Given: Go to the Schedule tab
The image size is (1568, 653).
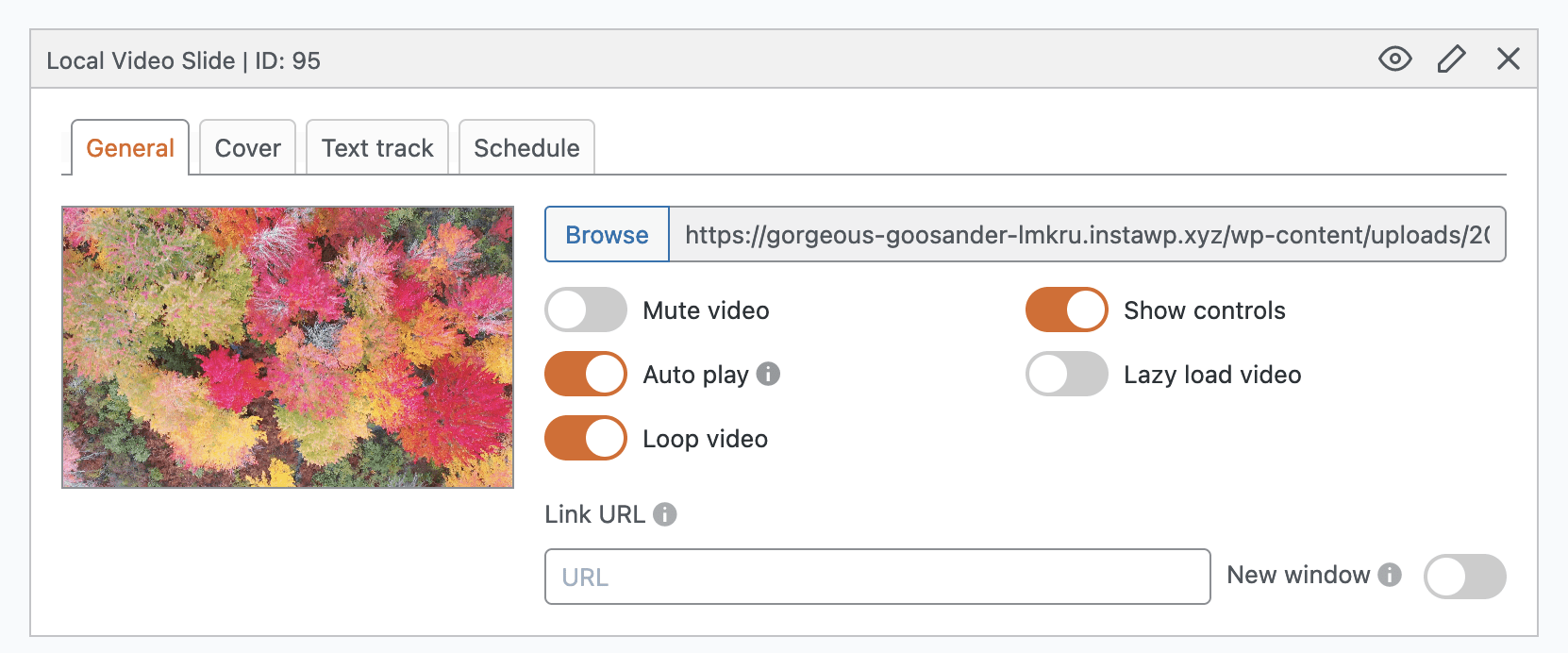Looking at the screenshot, I should tap(526, 148).
